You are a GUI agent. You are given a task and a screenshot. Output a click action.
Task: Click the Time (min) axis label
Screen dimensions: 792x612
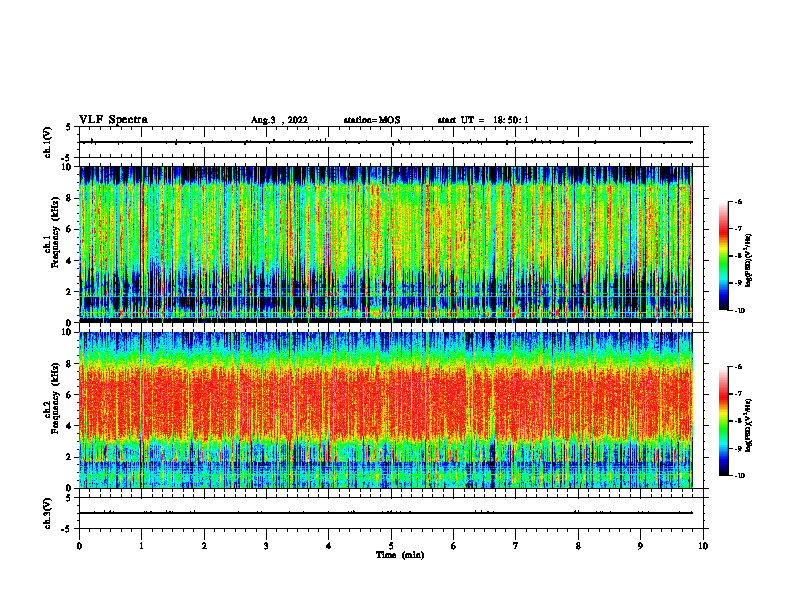click(400, 555)
